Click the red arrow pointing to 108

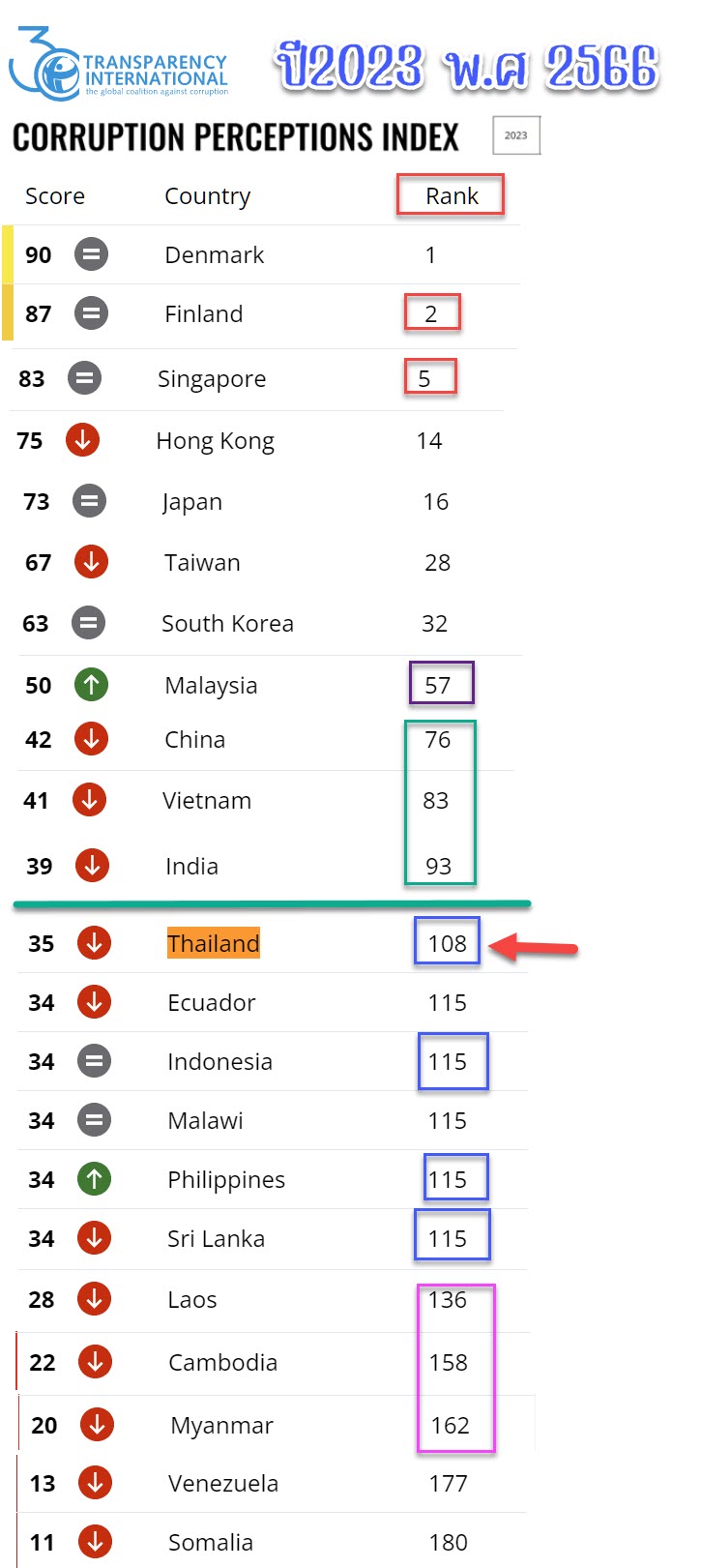pos(534,948)
